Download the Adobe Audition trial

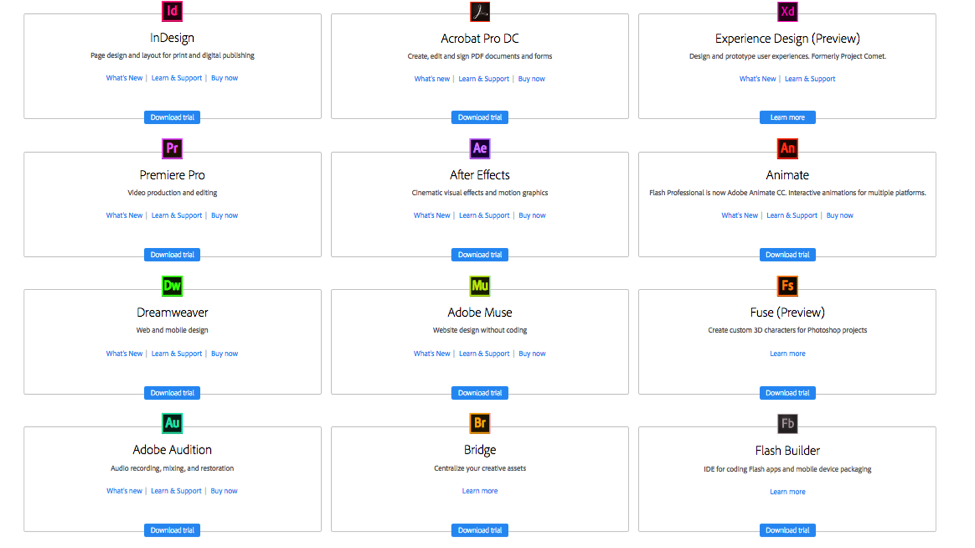172,531
